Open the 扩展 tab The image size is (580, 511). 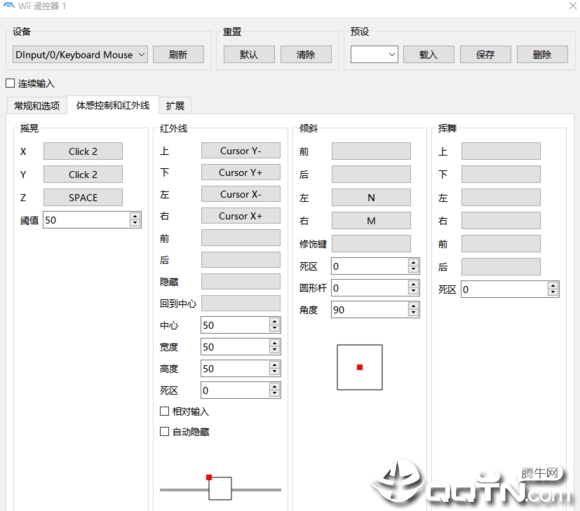pos(175,106)
